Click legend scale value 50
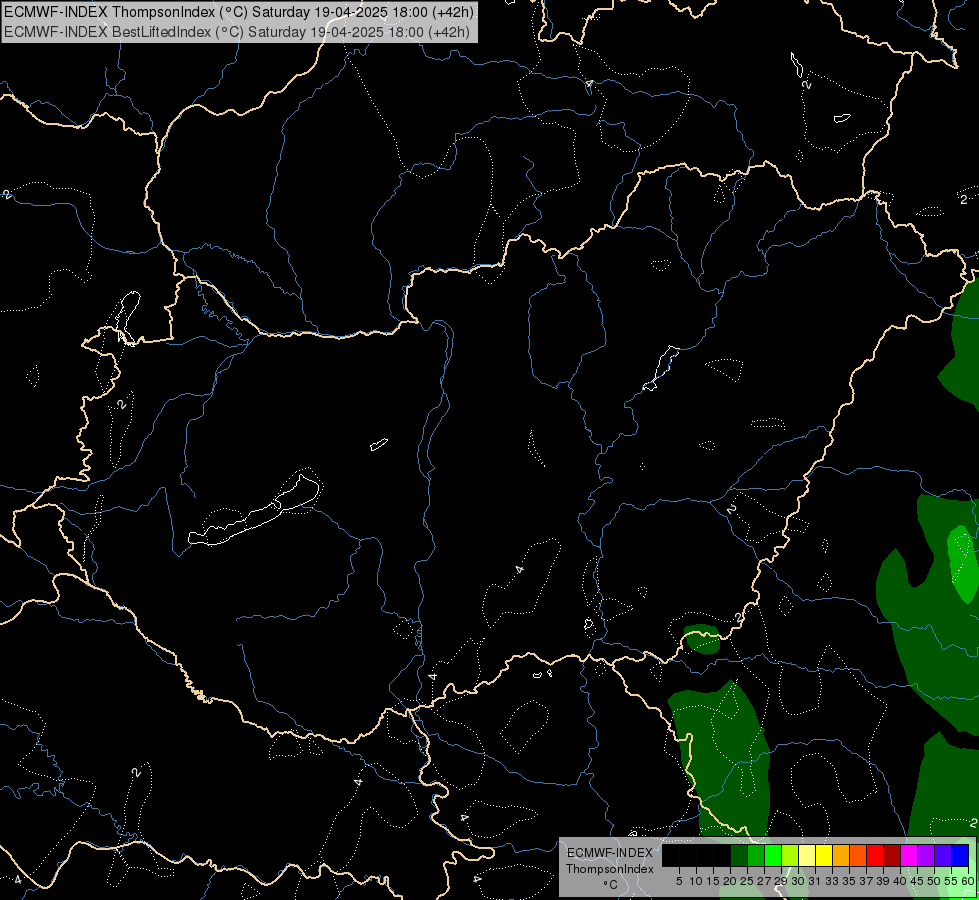This screenshot has width=979, height=900. (x=933, y=881)
